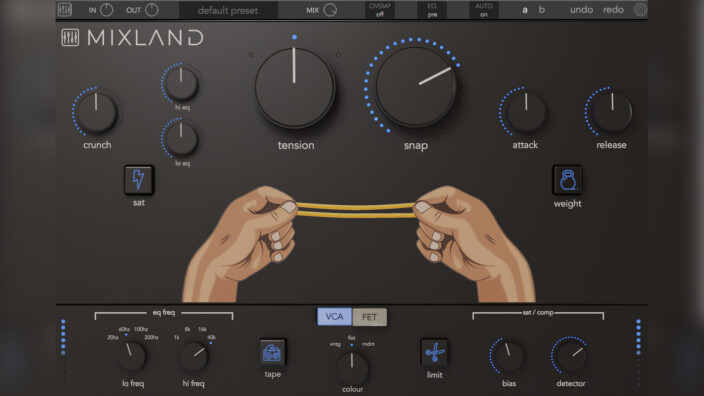Viewport: 704px width, 396px height.
Task: Click the large snap knob
Action: [416, 87]
